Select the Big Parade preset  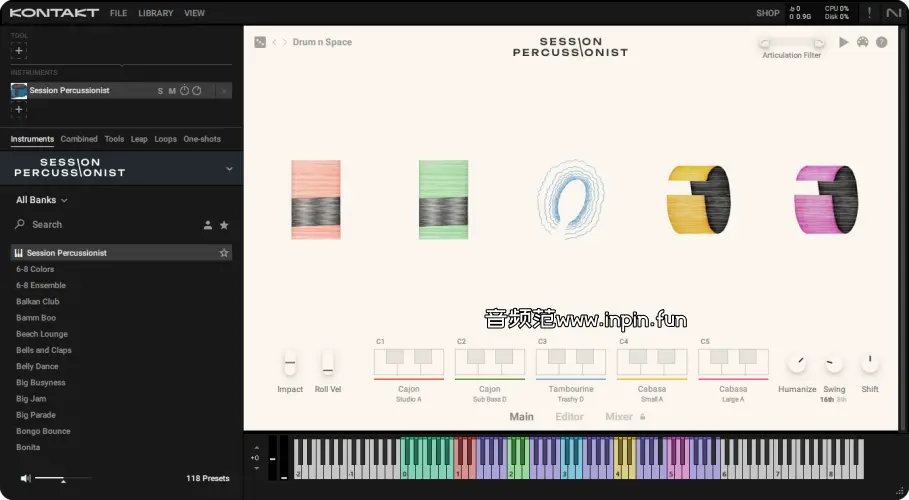point(36,415)
